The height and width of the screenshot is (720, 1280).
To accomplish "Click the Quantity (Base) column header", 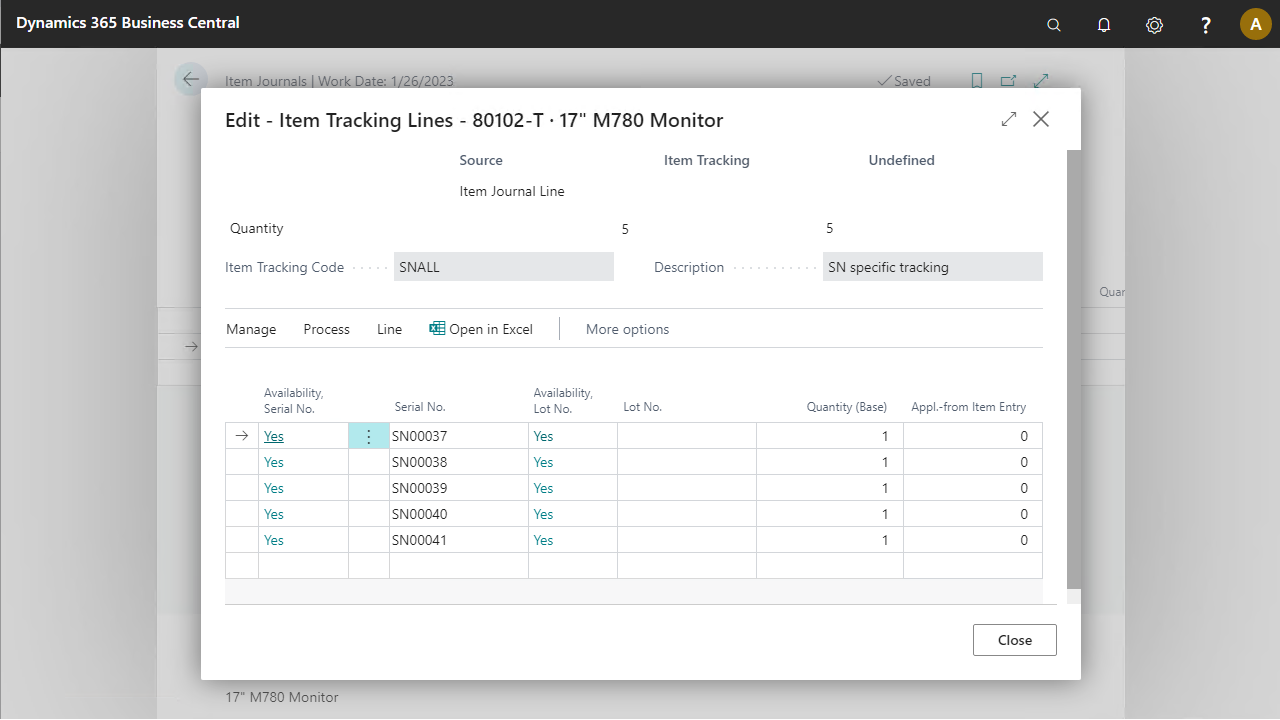I will coord(847,407).
